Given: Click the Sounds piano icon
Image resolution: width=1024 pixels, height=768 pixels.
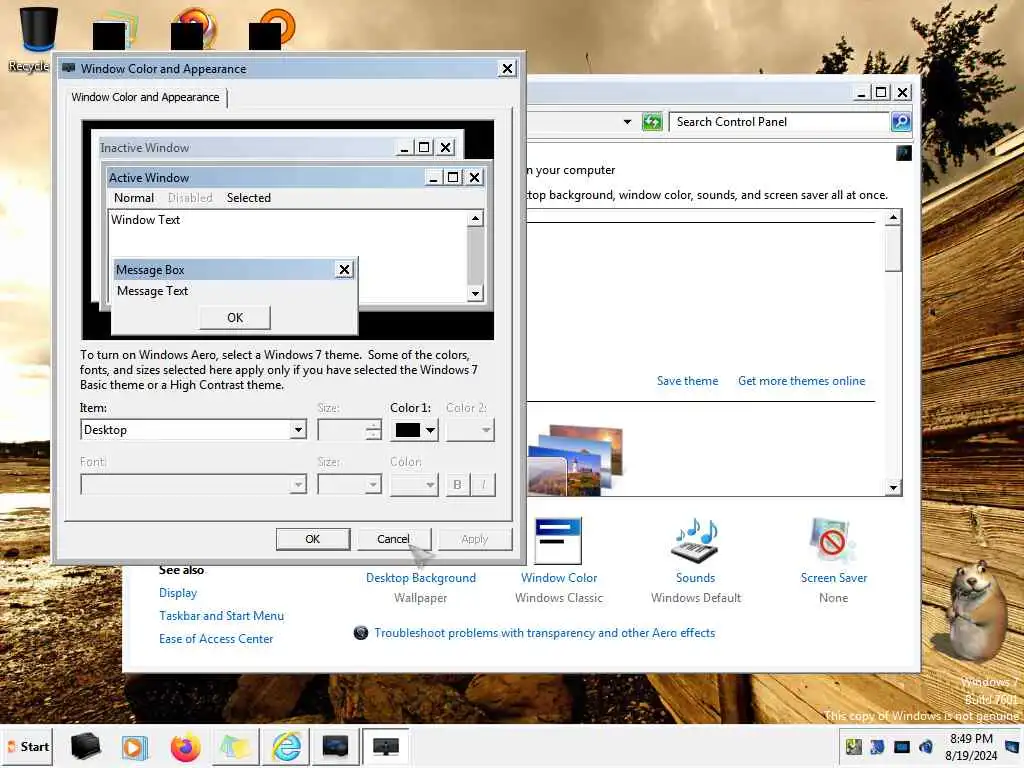Looking at the screenshot, I should tap(696, 540).
